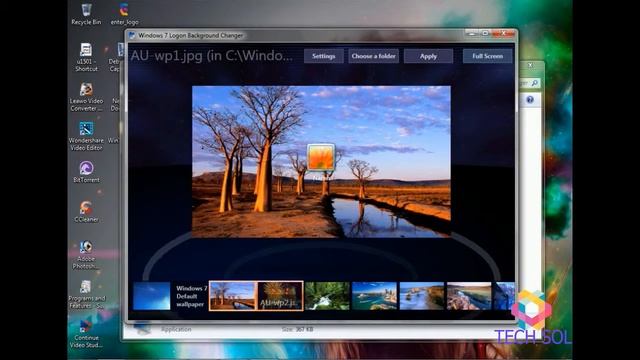
Task: Click 'Application' type label in Explorer details
Action: pyautogui.click(x=176, y=329)
